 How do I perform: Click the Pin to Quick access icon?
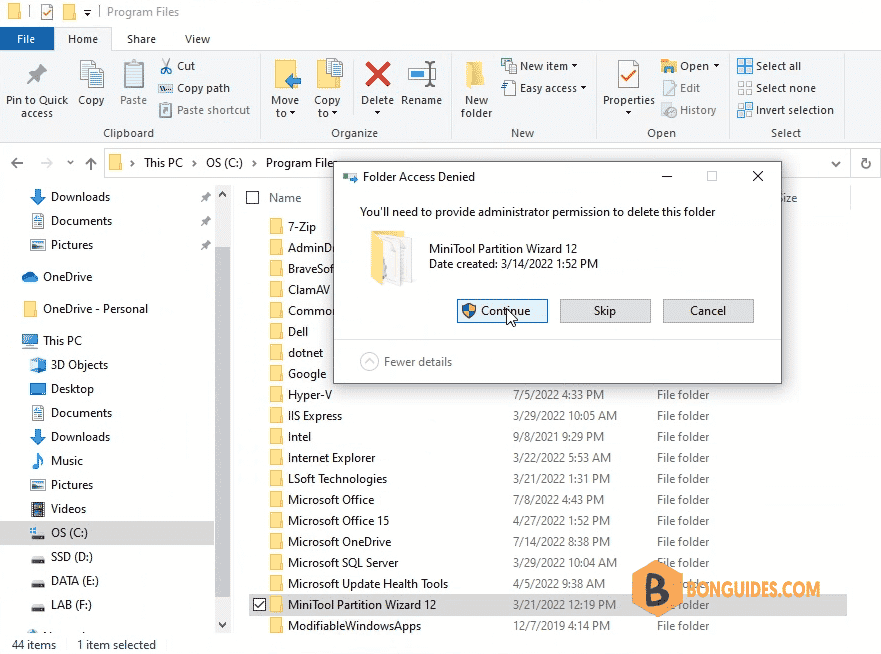(x=37, y=75)
